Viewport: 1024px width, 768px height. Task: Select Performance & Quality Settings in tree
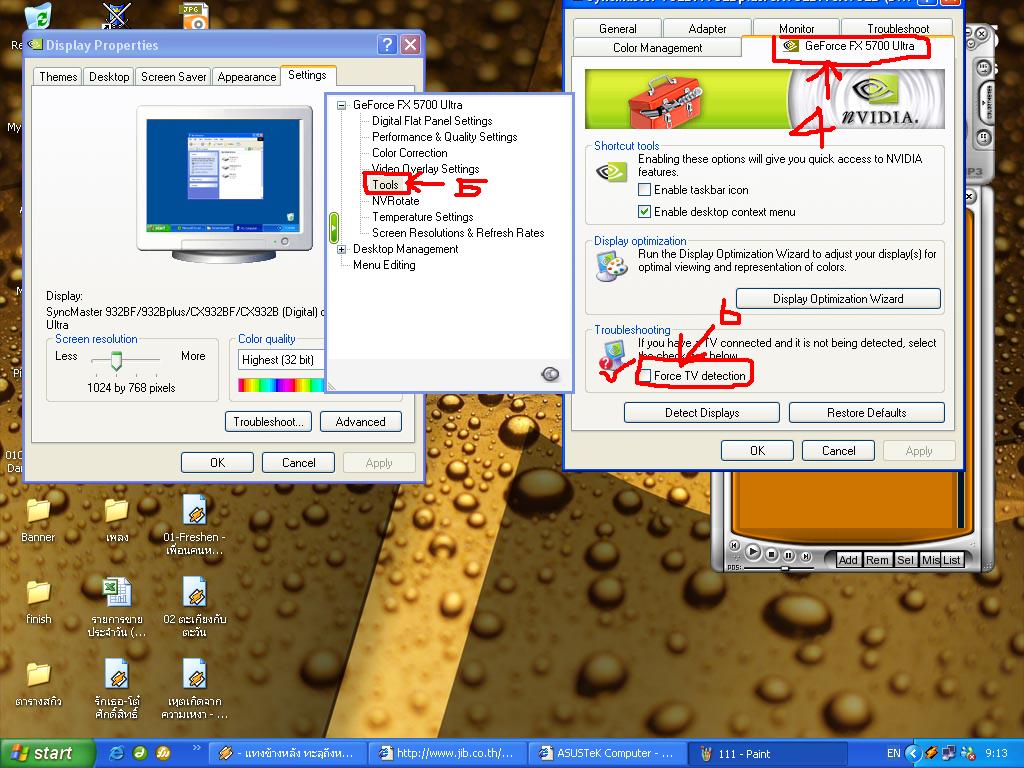point(444,137)
